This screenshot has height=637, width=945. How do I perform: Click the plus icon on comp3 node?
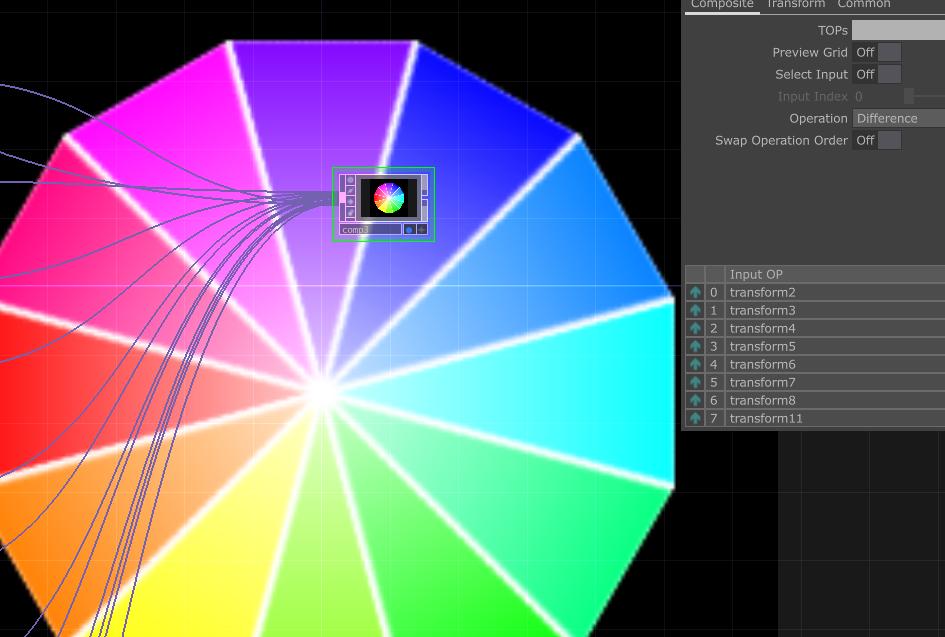point(422,230)
